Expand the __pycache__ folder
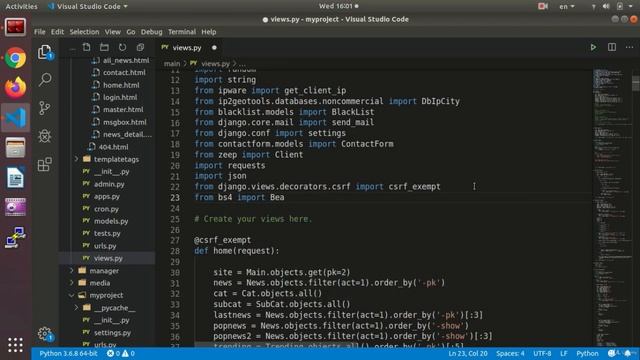The height and width of the screenshot is (360, 640). click(114, 308)
